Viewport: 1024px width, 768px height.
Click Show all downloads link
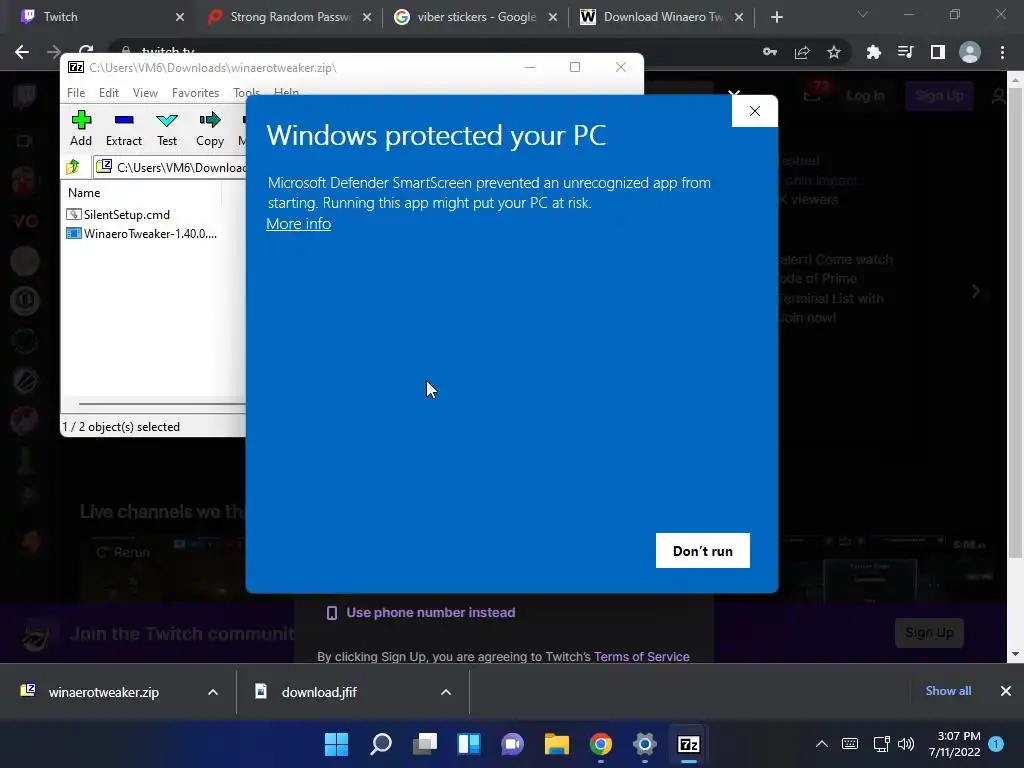click(x=948, y=691)
